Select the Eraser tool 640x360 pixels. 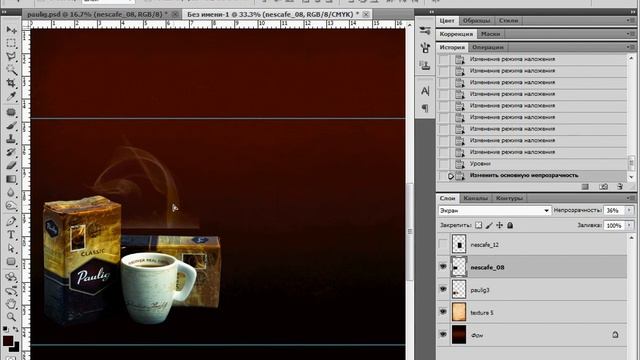click(x=11, y=166)
